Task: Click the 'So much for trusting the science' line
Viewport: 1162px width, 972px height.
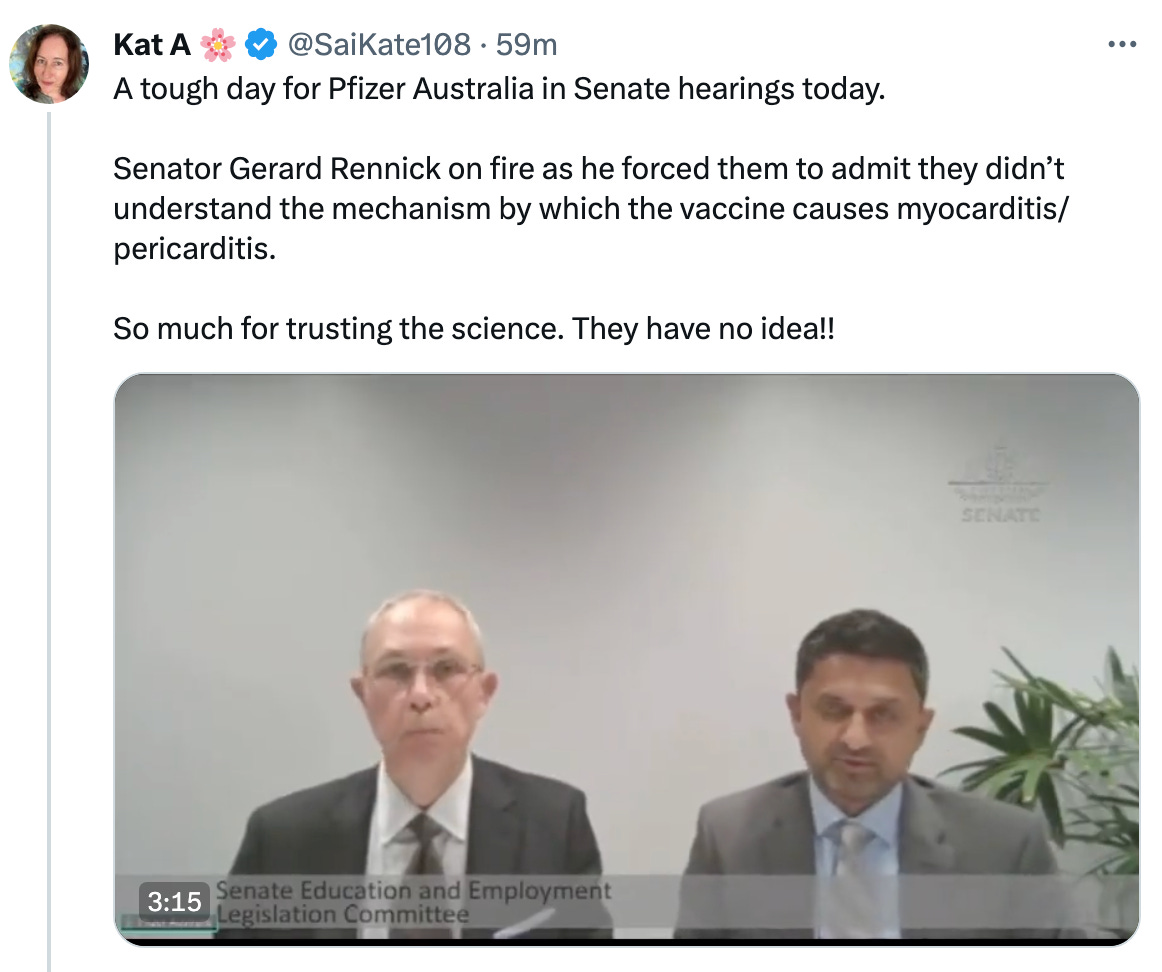Action: (x=474, y=328)
